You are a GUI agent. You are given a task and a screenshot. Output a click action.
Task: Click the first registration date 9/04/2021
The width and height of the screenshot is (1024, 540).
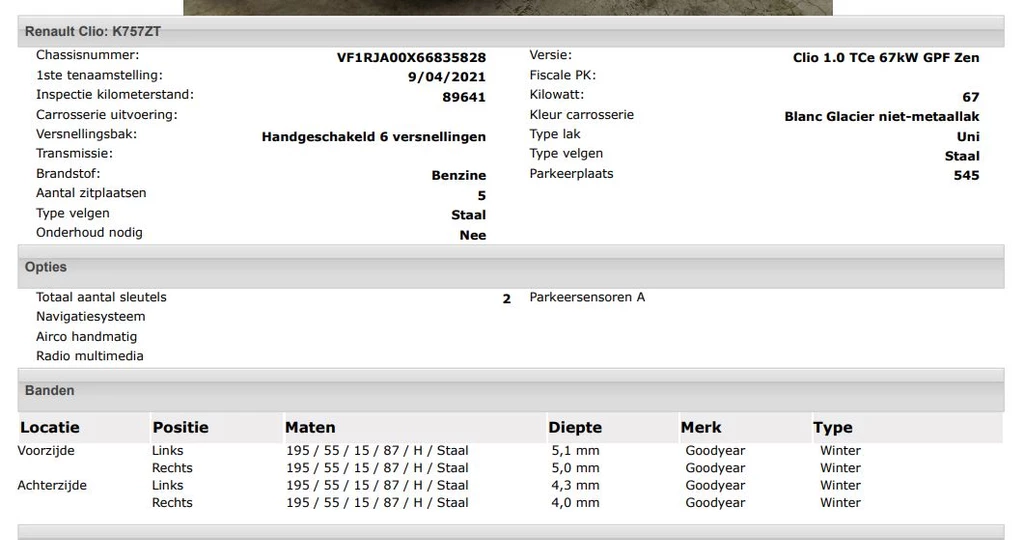coord(447,78)
